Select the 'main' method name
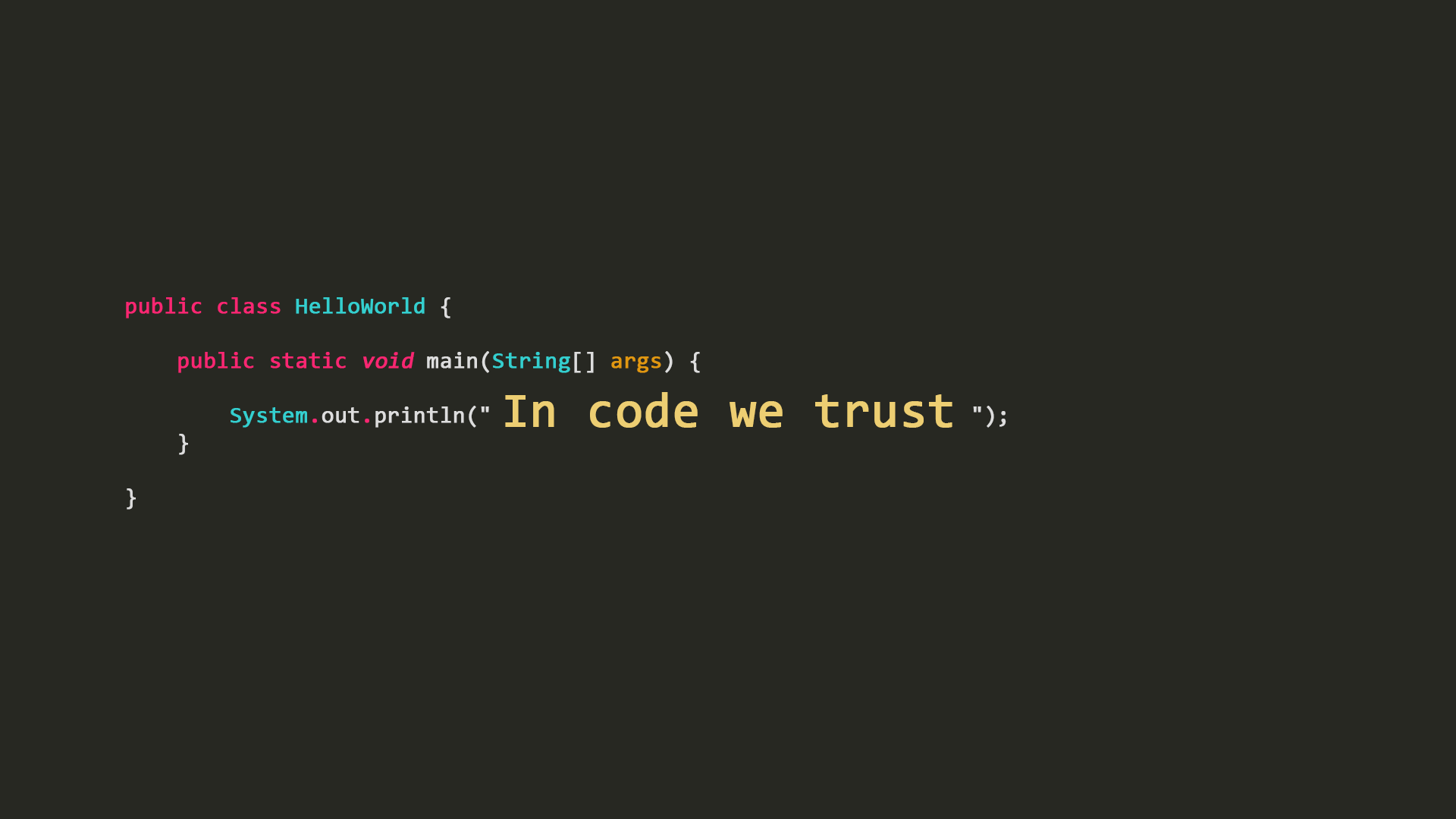 pos(452,361)
